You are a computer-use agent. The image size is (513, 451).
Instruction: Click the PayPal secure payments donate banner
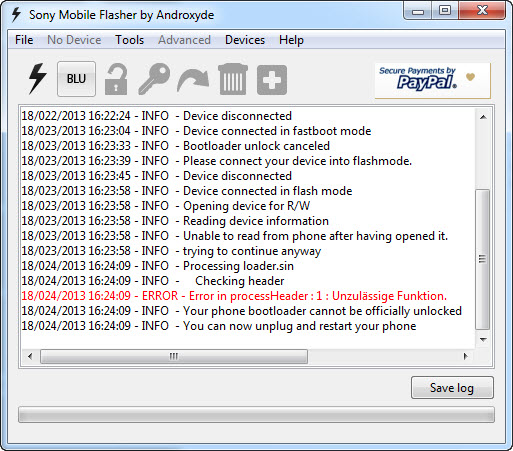pos(433,80)
